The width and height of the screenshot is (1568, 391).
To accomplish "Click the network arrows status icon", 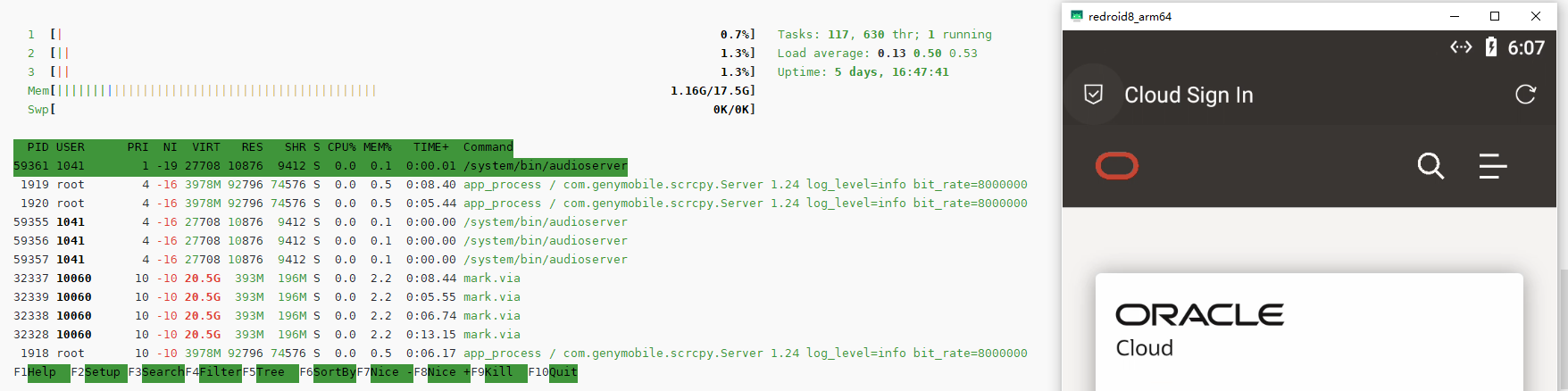I will [x=1461, y=47].
